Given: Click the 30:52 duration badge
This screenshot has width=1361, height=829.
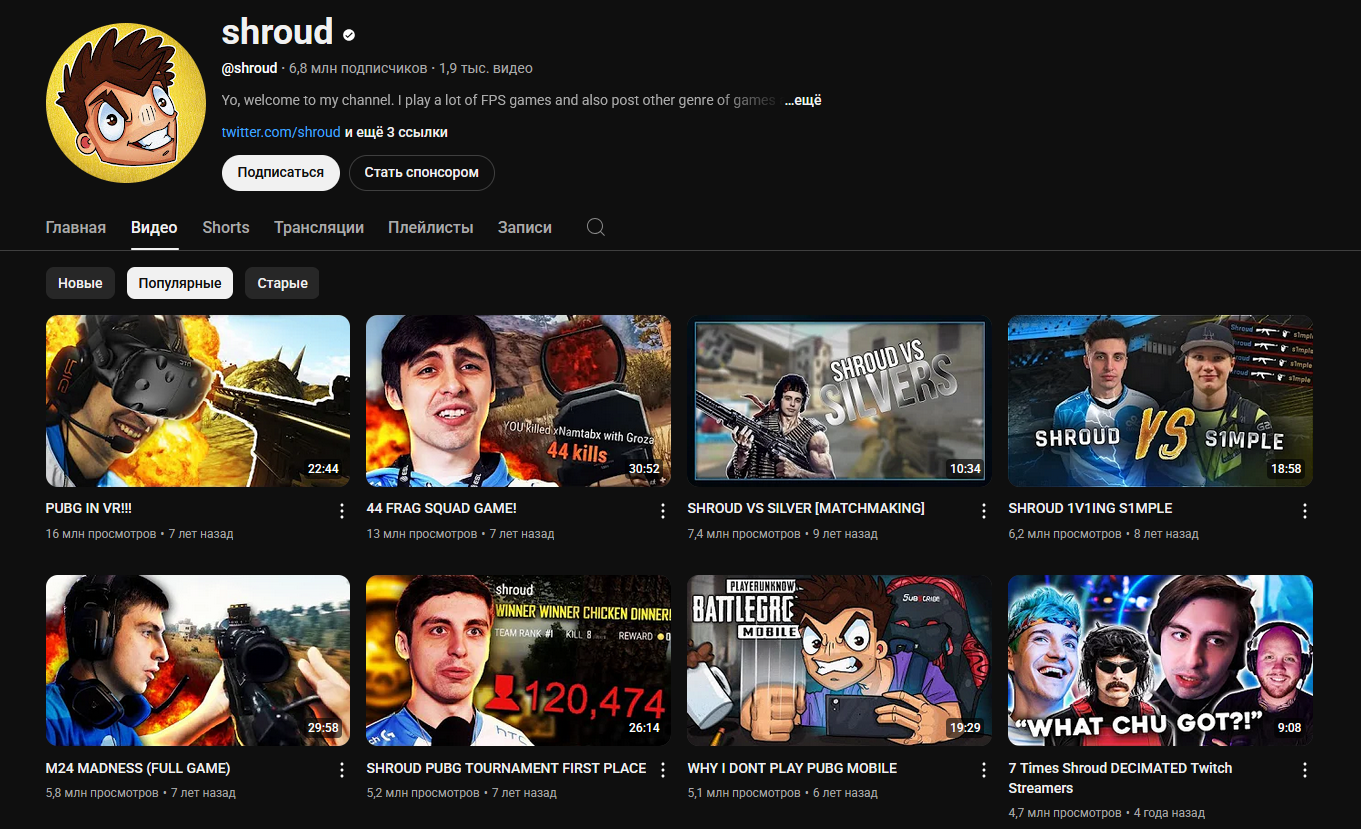Looking at the screenshot, I should [x=644, y=469].
